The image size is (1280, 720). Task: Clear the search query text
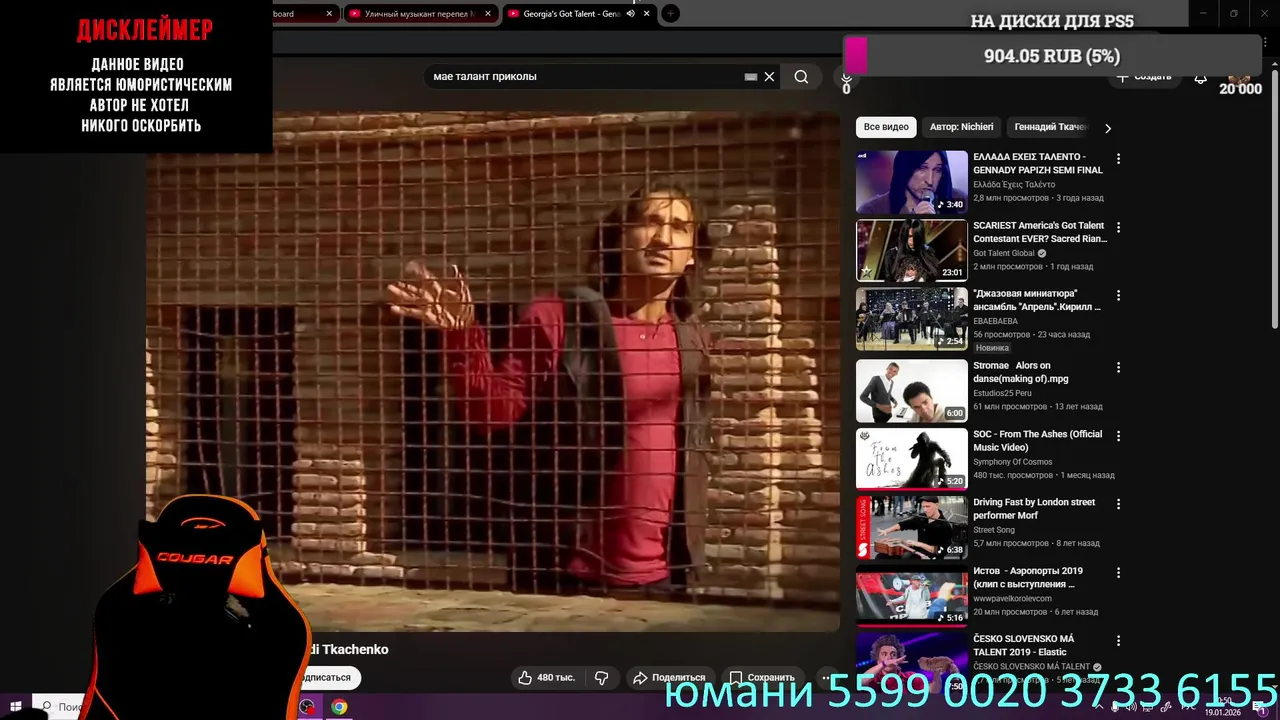pos(769,77)
